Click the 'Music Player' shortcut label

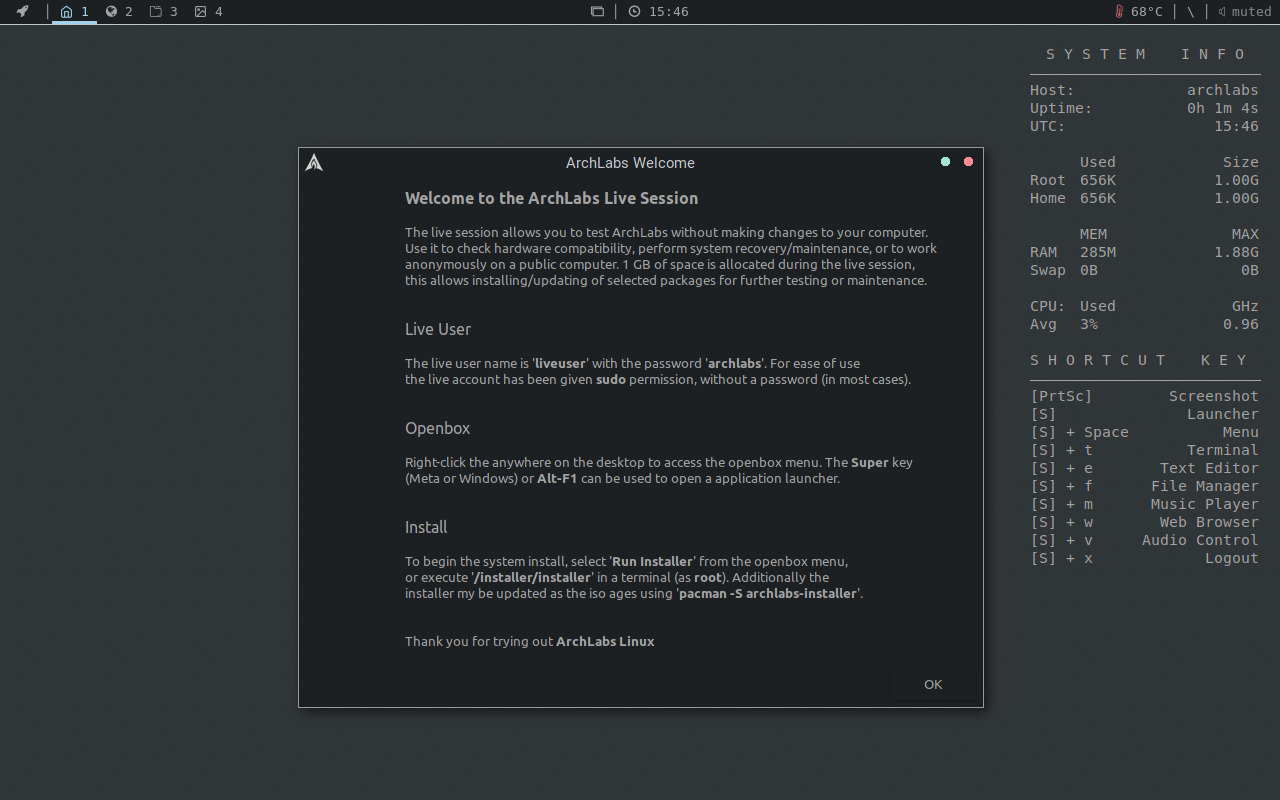click(x=1205, y=504)
